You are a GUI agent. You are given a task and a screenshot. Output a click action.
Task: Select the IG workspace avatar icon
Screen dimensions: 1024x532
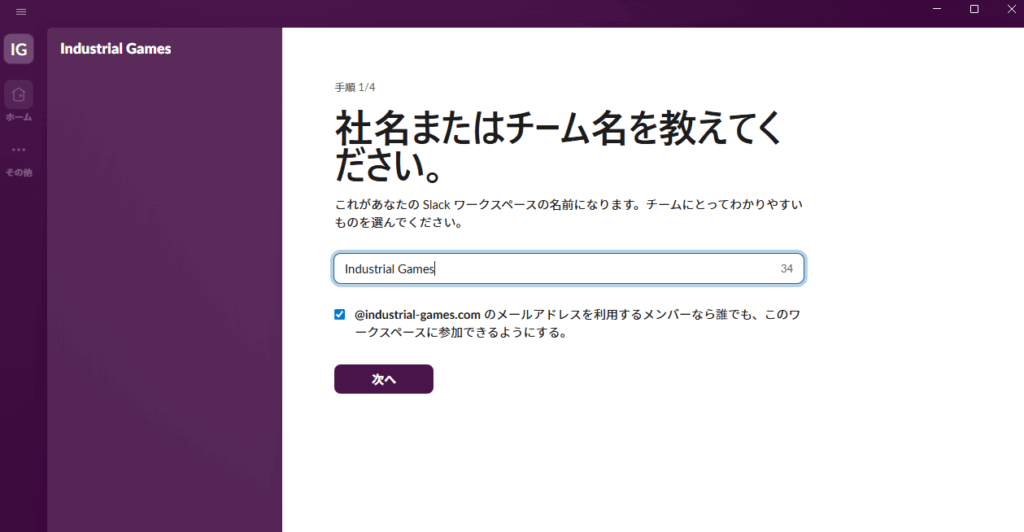(19, 49)
